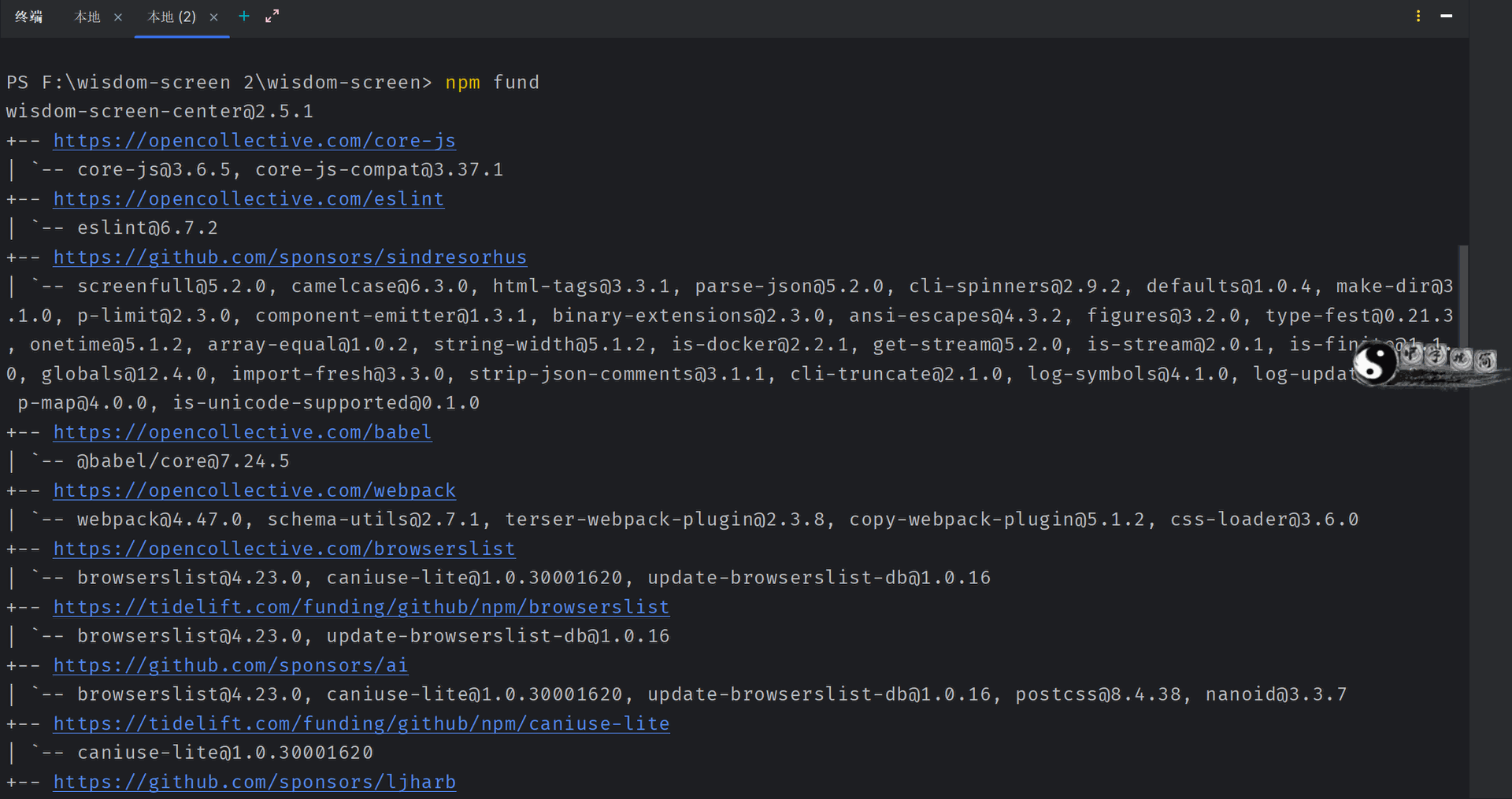This screenshot has height=799, width=1512.
Task: Open the opencollective.com/browserslist link
Action: pos(284,549)
